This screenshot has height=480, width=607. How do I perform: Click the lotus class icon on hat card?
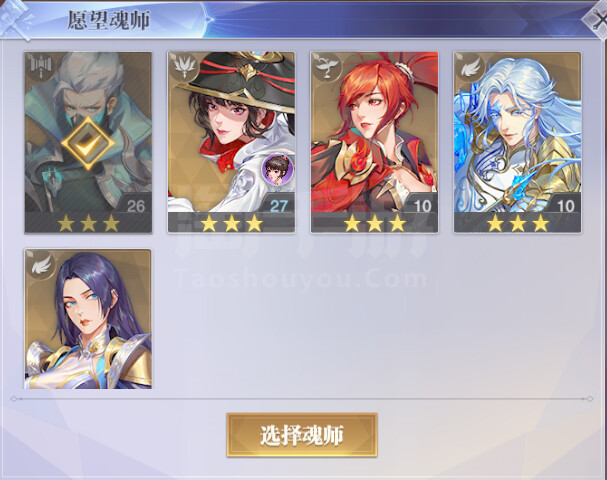(x=183, y=67)
